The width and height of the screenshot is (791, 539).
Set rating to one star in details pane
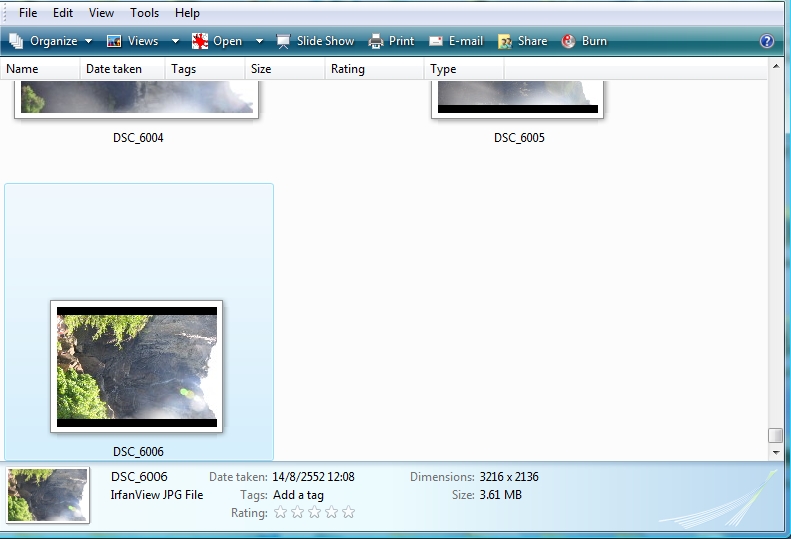(x=281, y=513)
